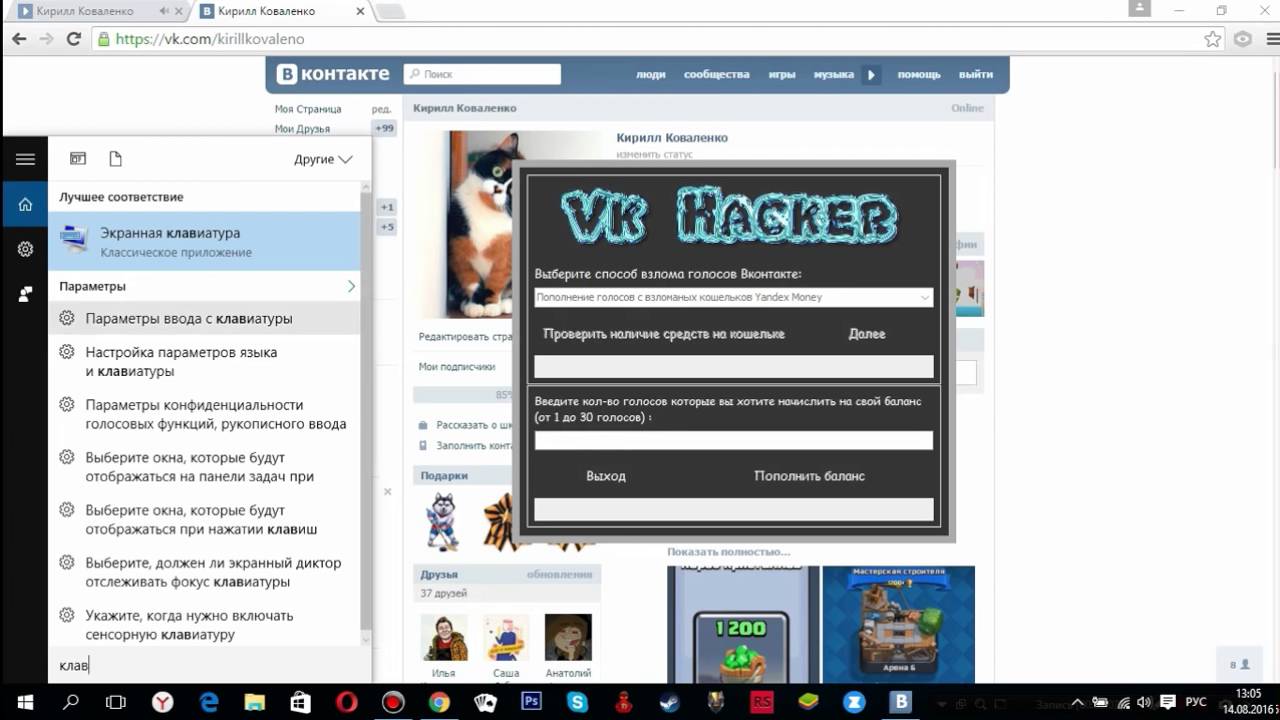Viewport: 1280px width, 720px height.
Task: Open музыка in VK header menu
Action: 833,74
